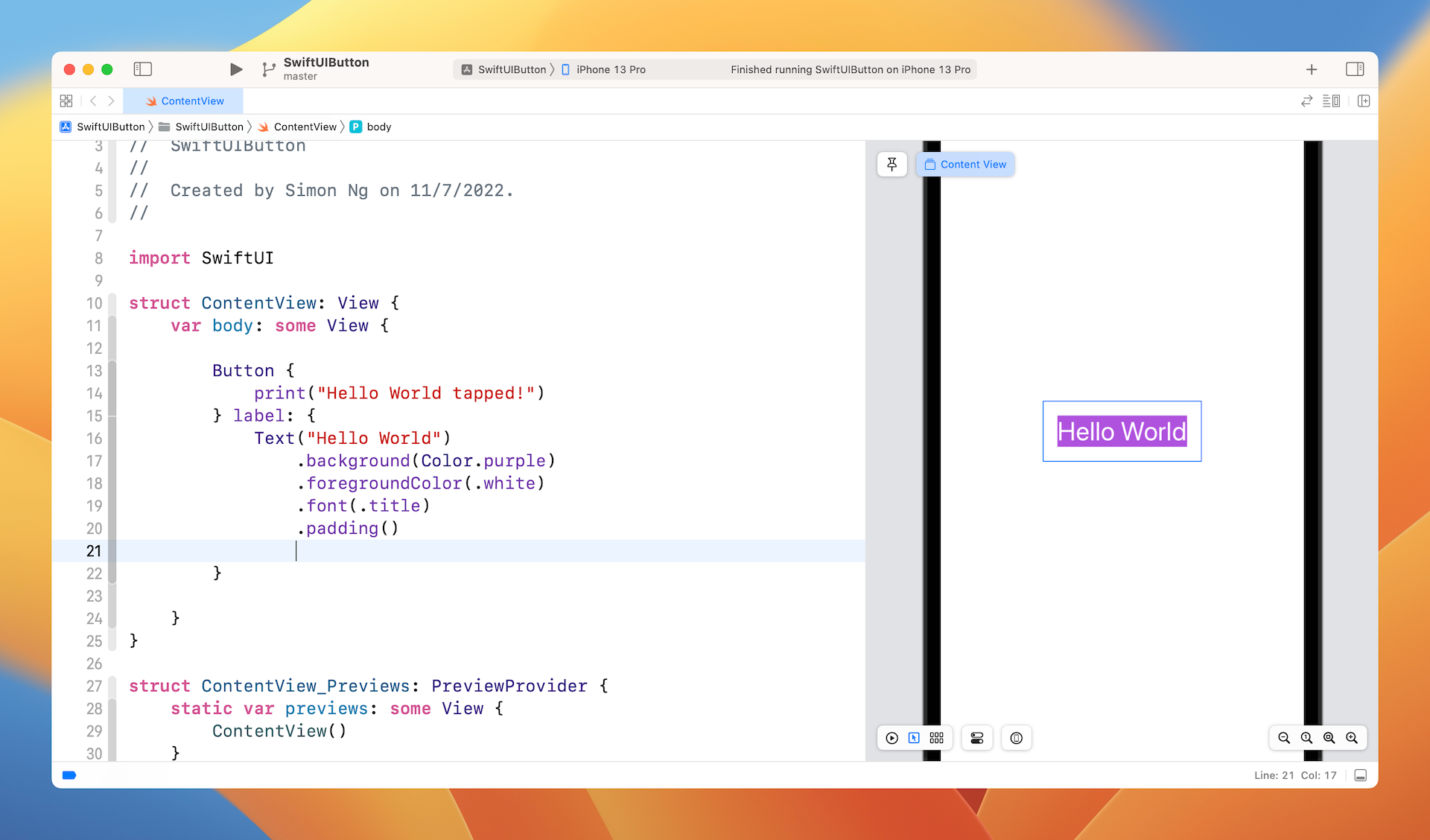This screenshot has width=1430, height=840.
Task: Open the body symbol in jump bar
Action: [x=378, y=127]
